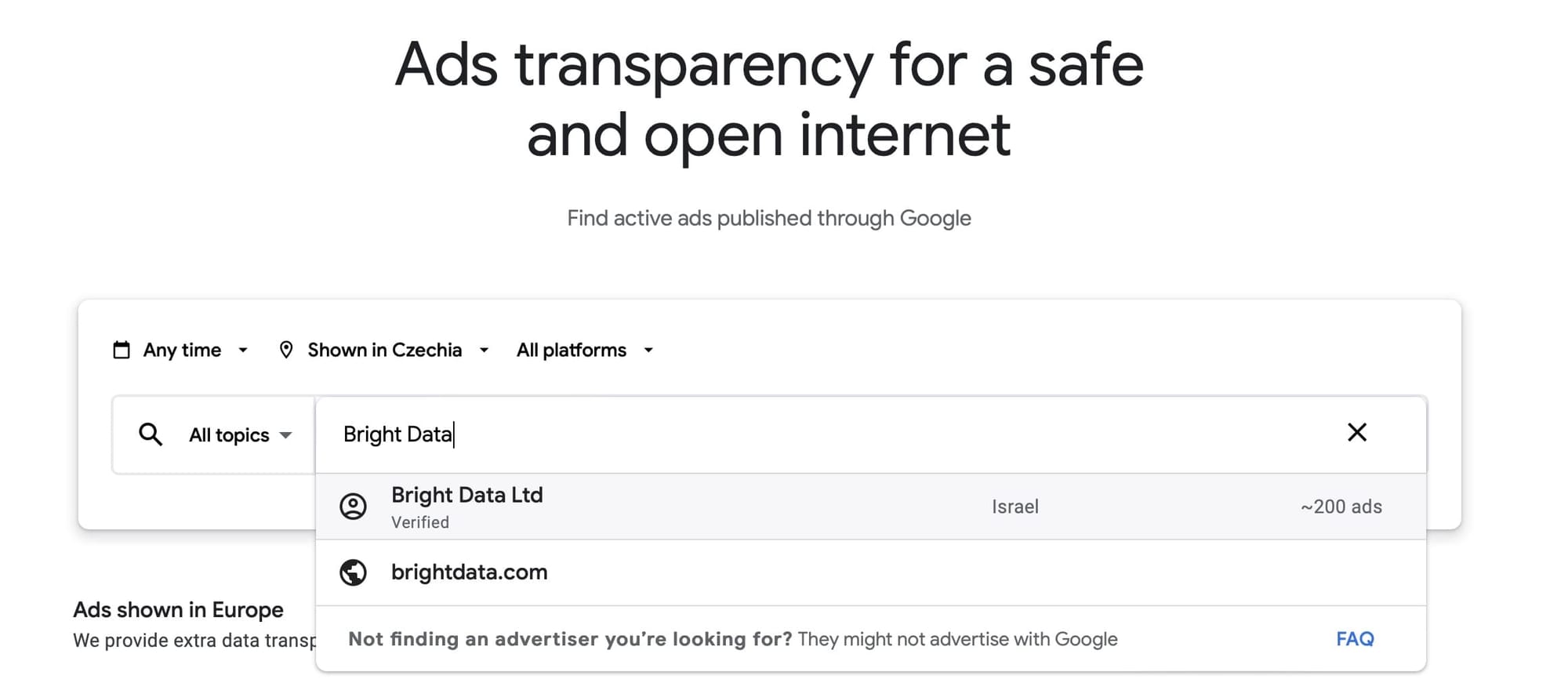Click the chevron beside Any time

click(244, 351)
